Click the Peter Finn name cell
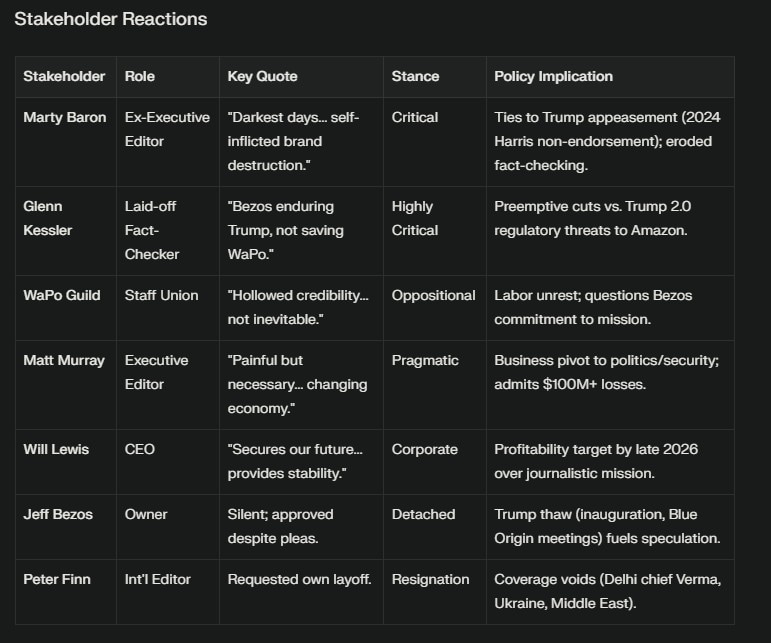The image size is (771, 643). pyautogui.click(x=58, y=579)
